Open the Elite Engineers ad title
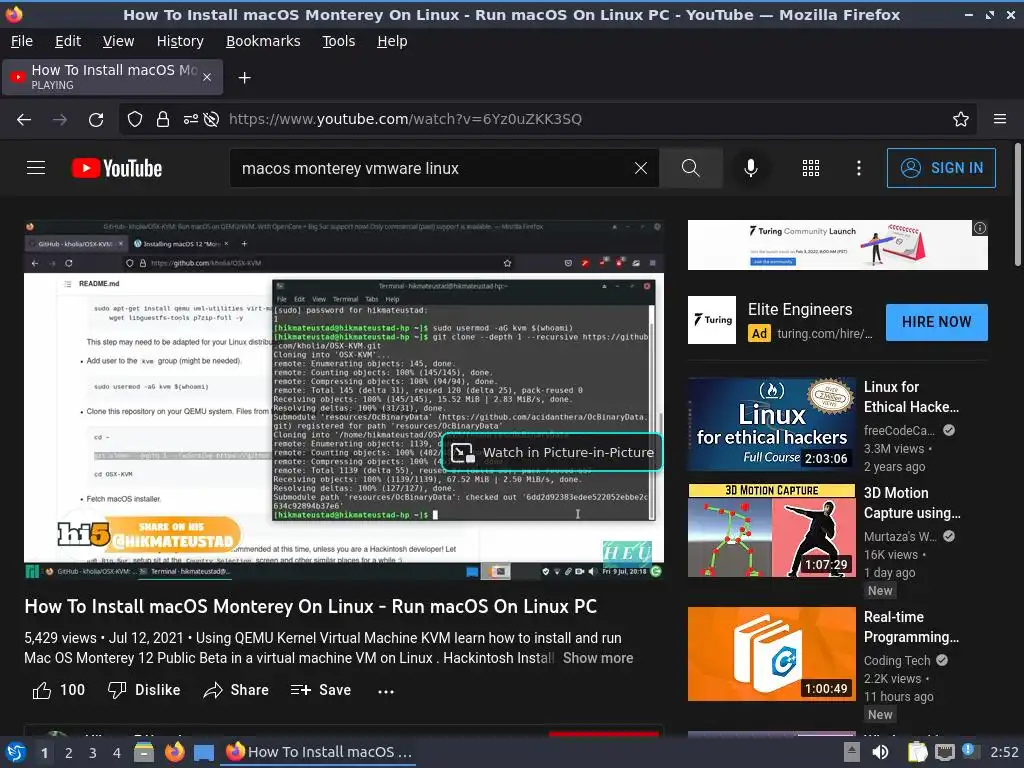 tap(800, 310)
